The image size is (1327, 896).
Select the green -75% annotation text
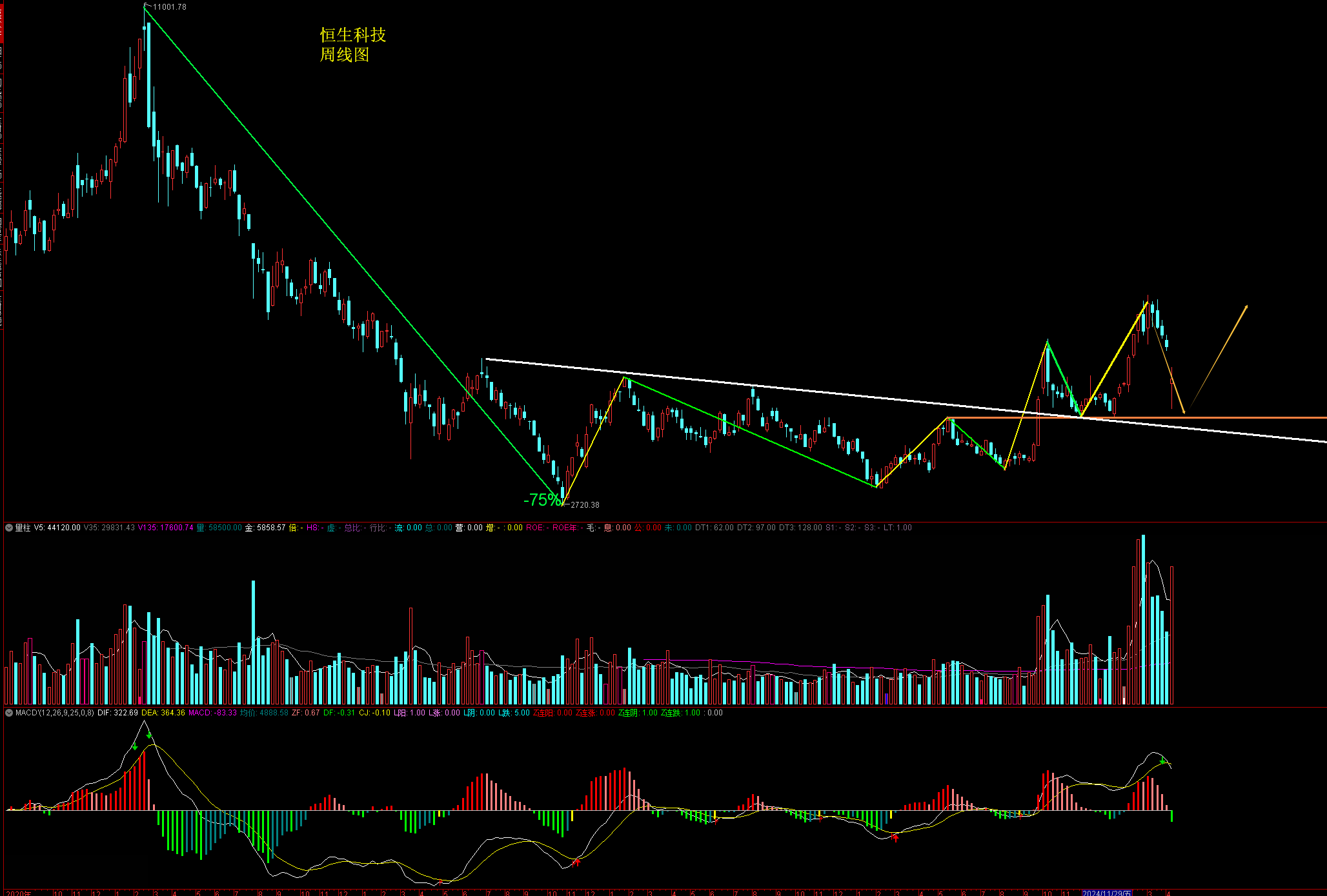542,500
